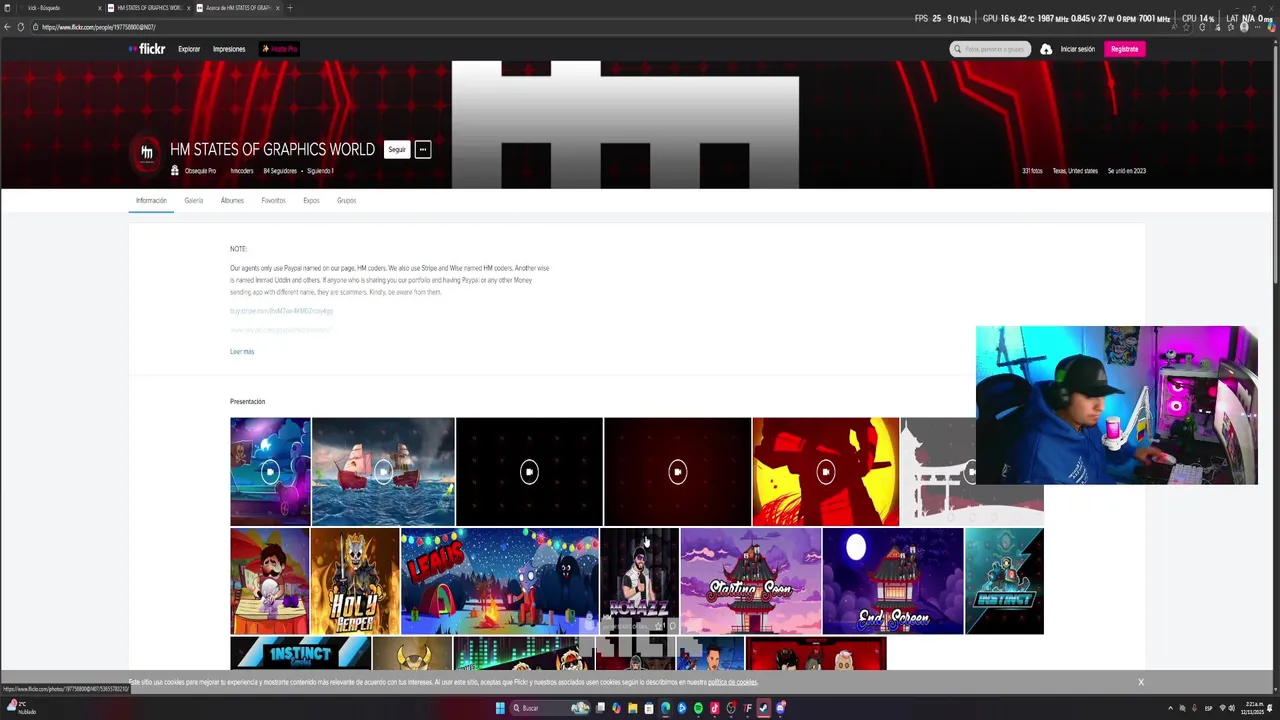Close the kick - Búsqueda browser tab
The width and height of the screenshot is (1280, 720).
(99, 8)
